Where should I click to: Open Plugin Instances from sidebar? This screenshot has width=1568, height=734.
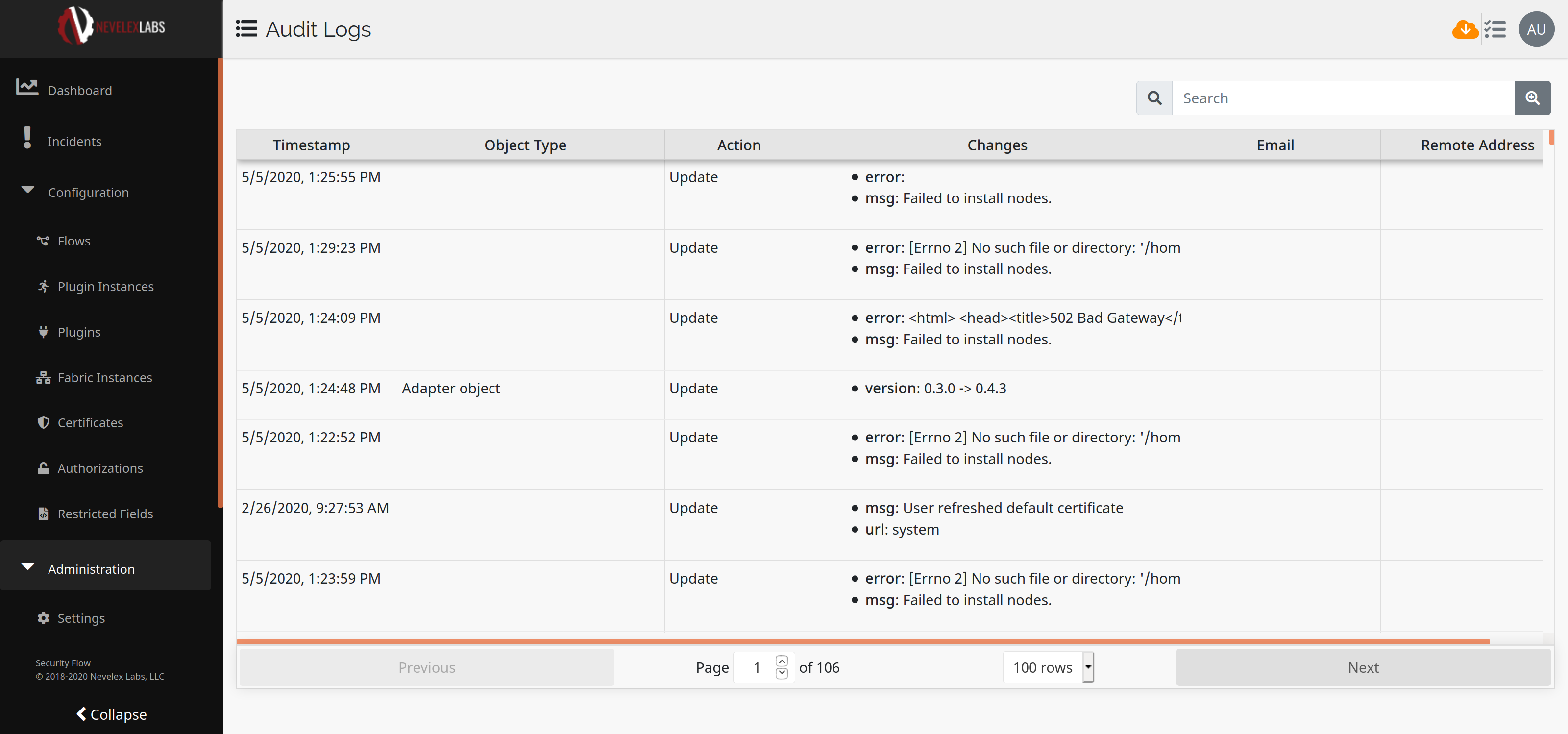tap(105, 287)
